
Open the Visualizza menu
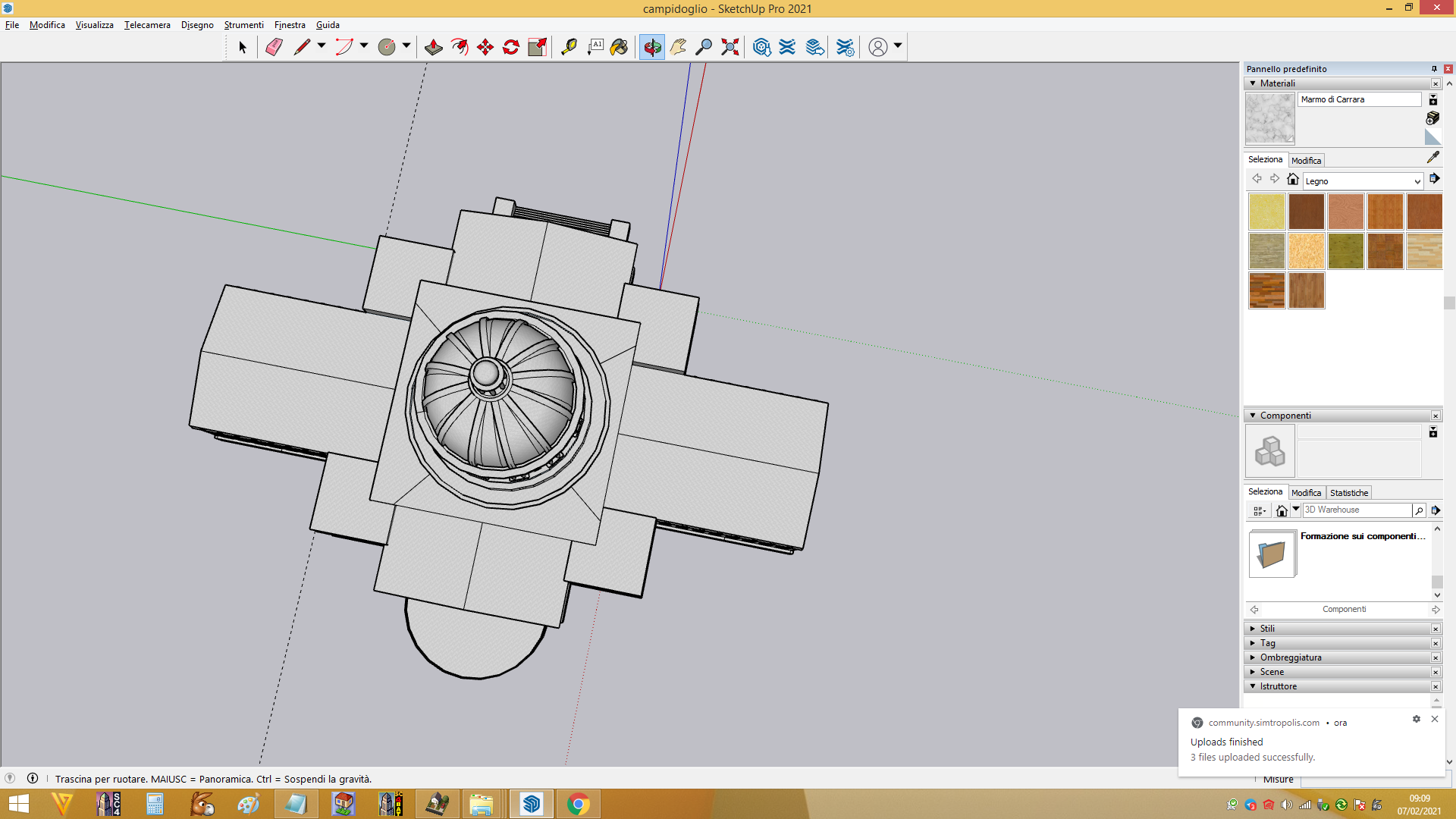pos(94,25)
